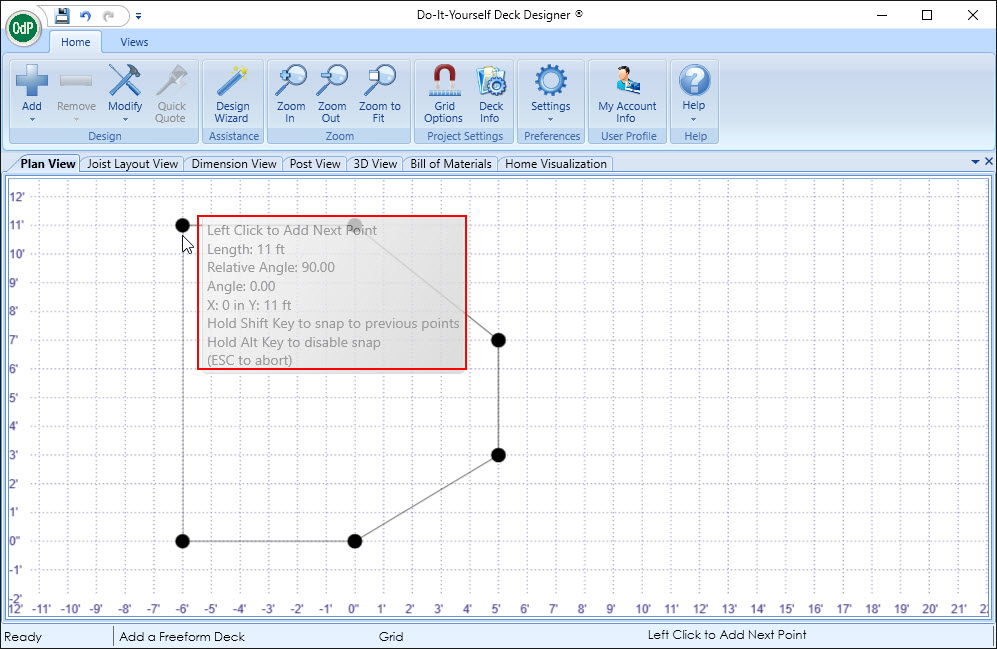Zoom In on the plan
The width and height of the screenshot is (997, 649).
(x=291, y=94)
